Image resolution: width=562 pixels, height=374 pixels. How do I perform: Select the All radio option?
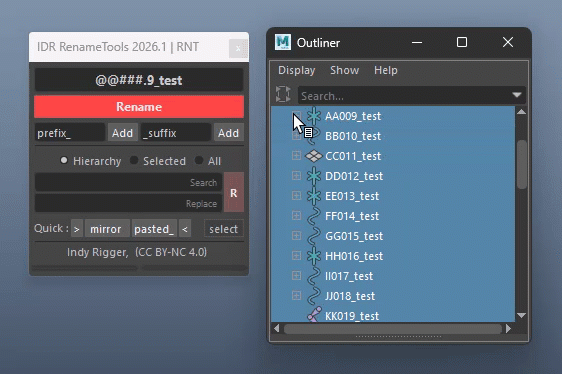tap(199, 160)
